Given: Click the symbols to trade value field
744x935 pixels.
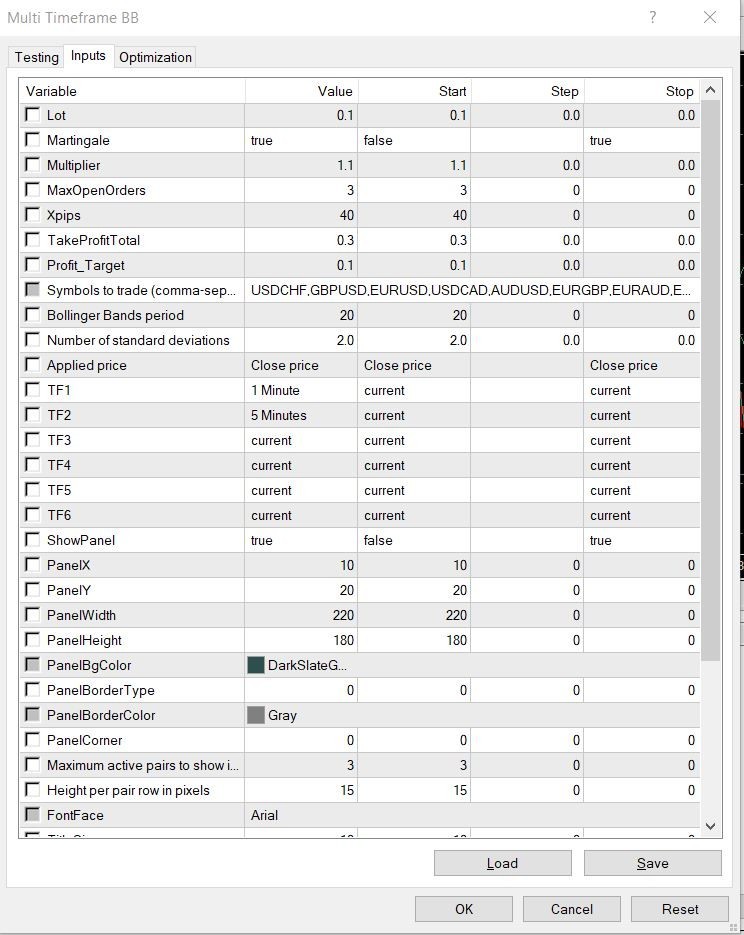Looking at the screenshot, I should [x=472, y=290].
